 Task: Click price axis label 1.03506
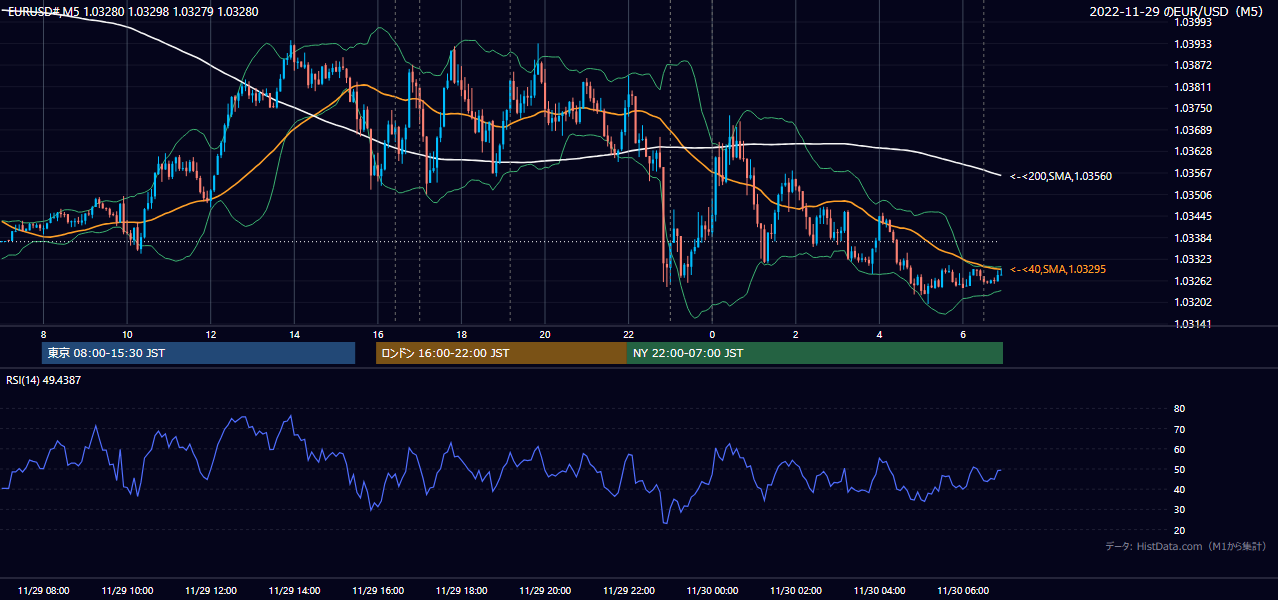[x=1193, y=195]
